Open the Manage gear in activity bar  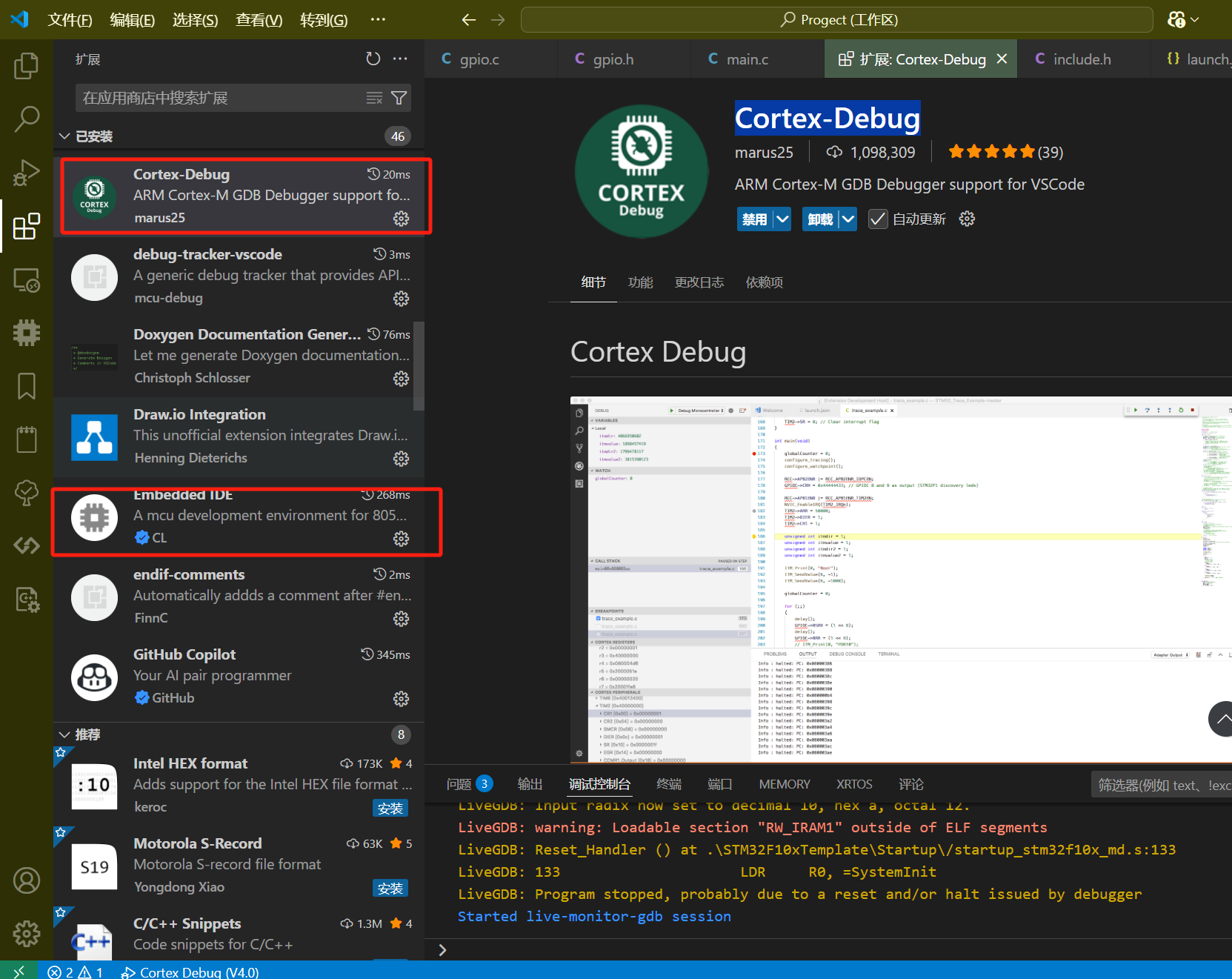click(27, 934)
